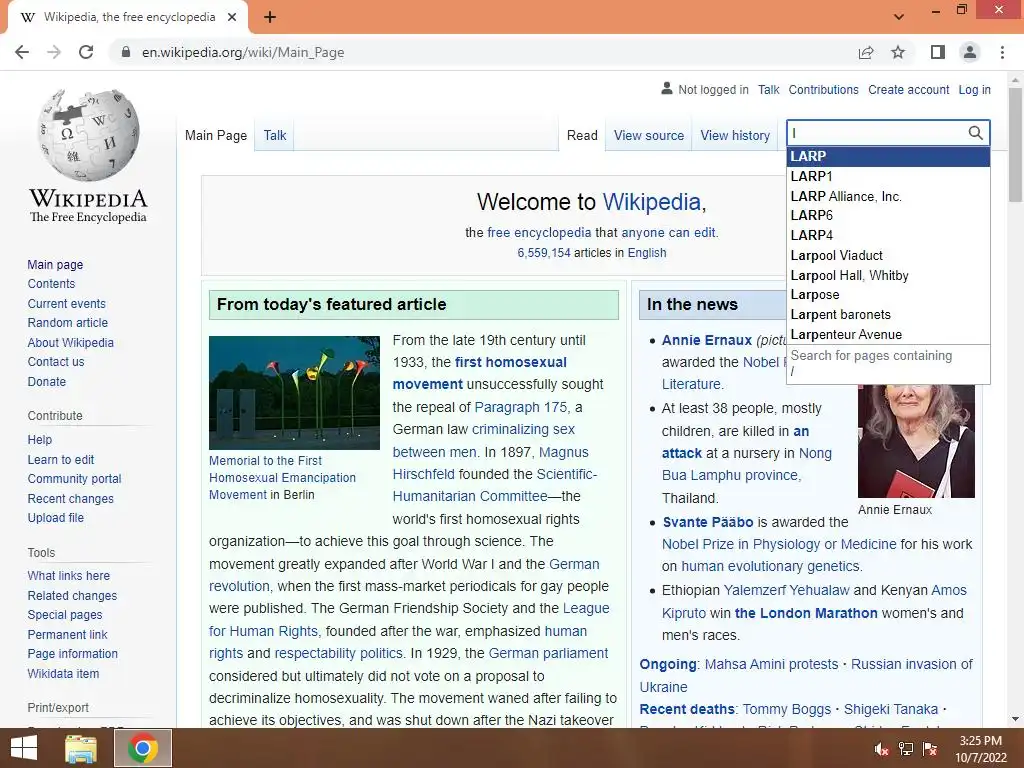Click the Wikipedia globe logo
The width and height of the screenshot is (1024, 768).
click(88, 135)
